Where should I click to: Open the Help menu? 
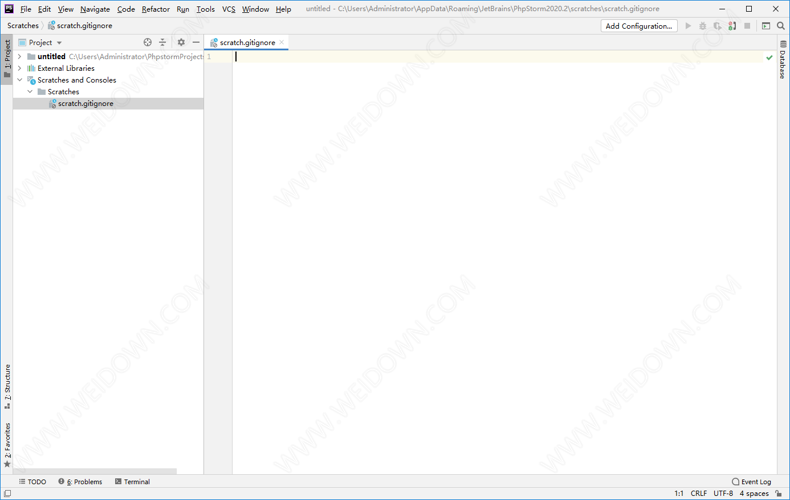283,9
